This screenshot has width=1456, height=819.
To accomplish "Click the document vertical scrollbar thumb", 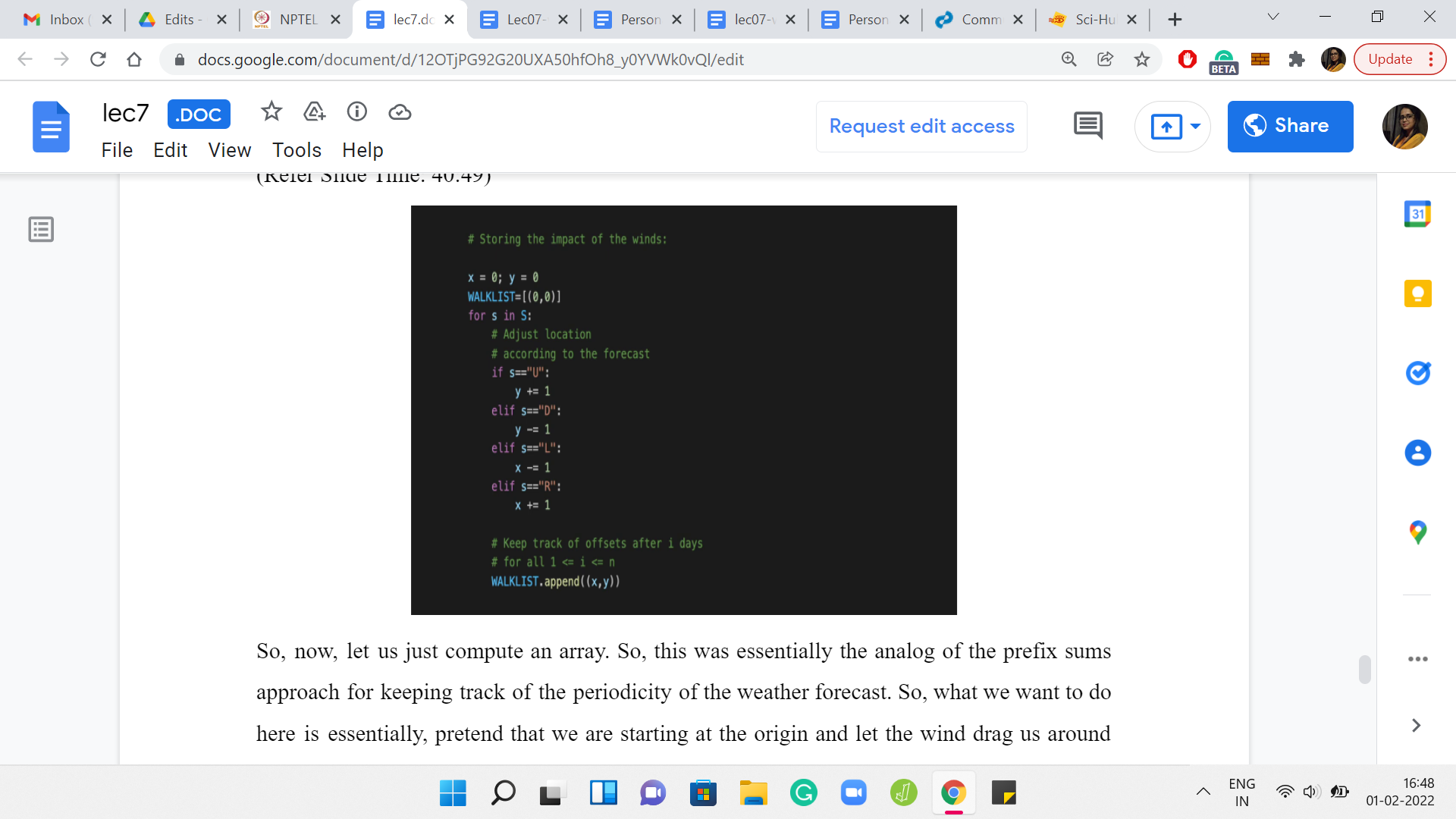I will tap(1364, 669).
